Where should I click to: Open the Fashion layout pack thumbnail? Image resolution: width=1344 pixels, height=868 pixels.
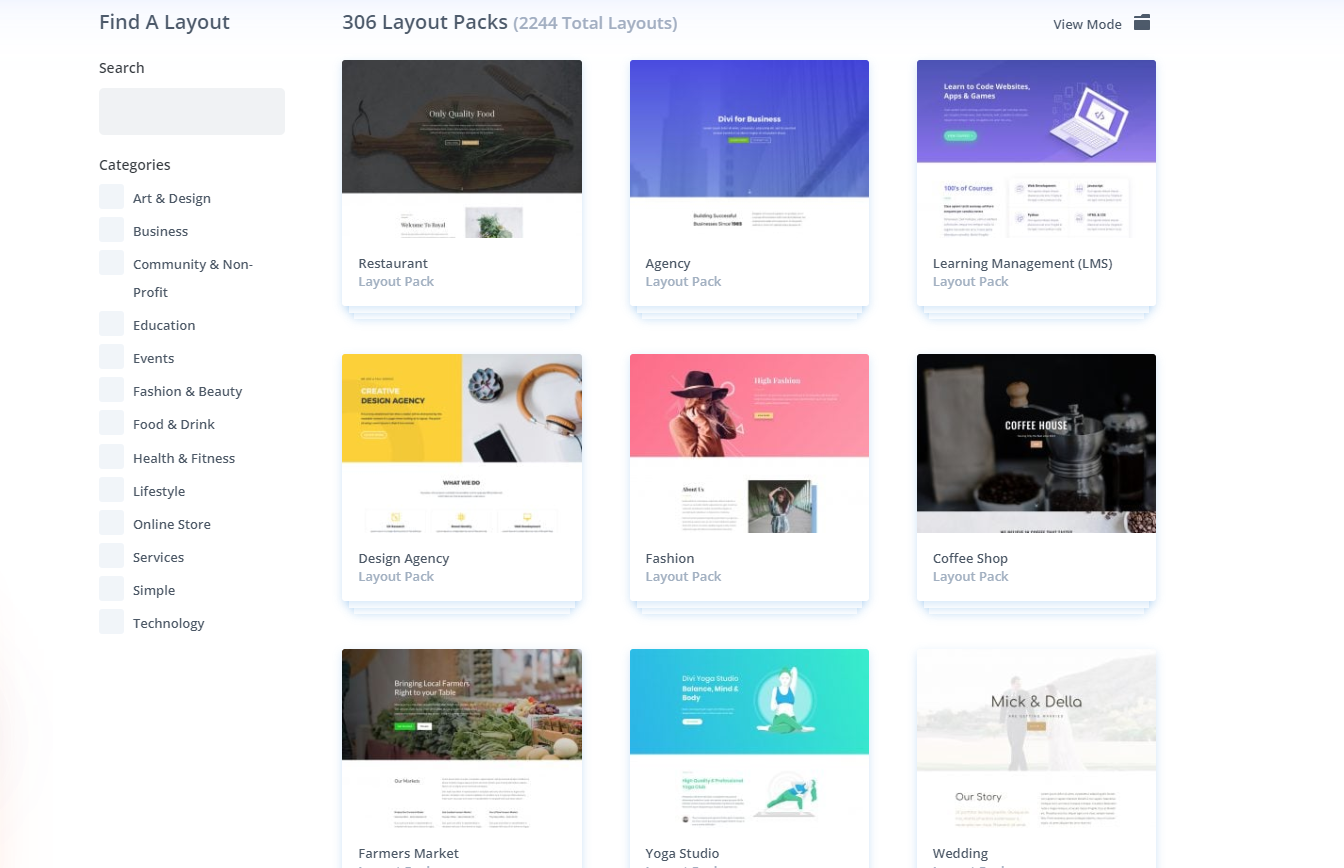tap(749, 443)
